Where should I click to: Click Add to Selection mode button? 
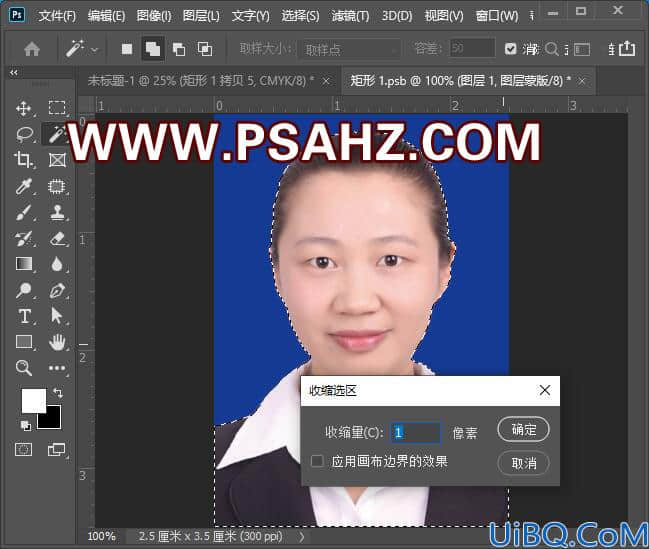(153, 49)
